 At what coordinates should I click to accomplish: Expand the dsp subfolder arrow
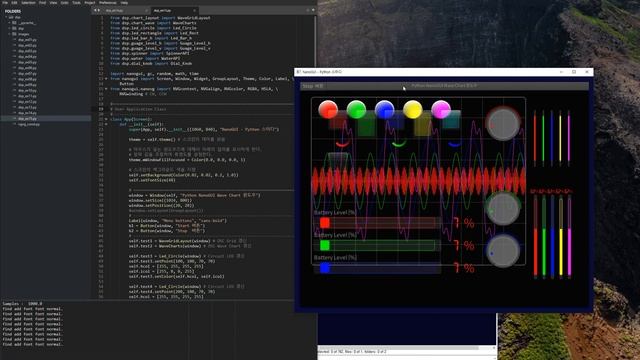coord(9,29)
